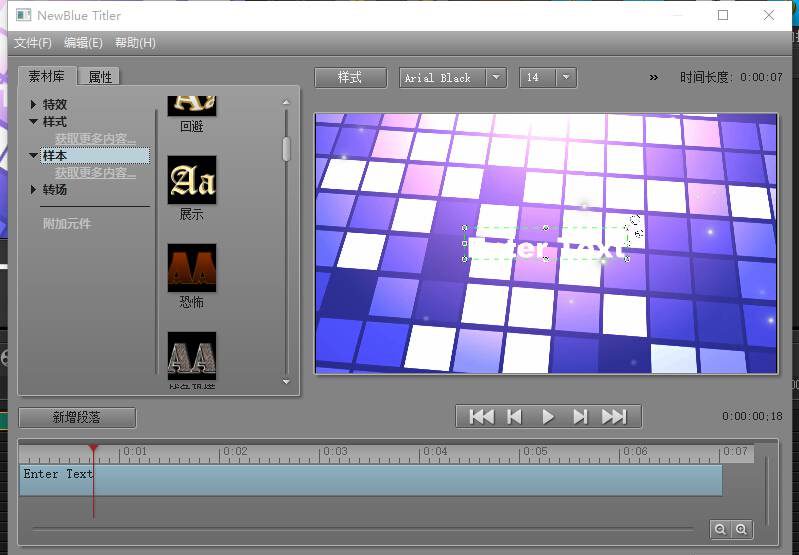799x555 pixels.
Task: Open the font size 14 dropdown
Action: tap(566, 77)
